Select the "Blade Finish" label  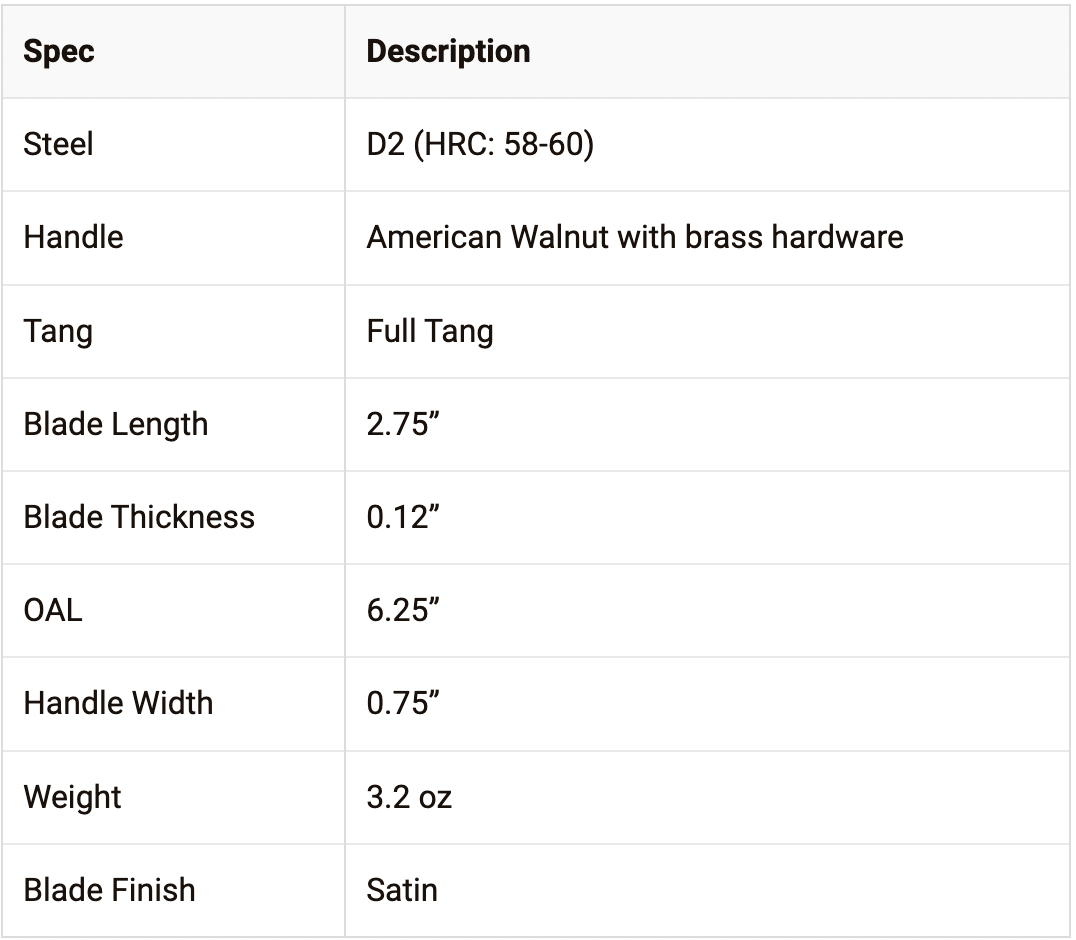(x=109, y=890)
